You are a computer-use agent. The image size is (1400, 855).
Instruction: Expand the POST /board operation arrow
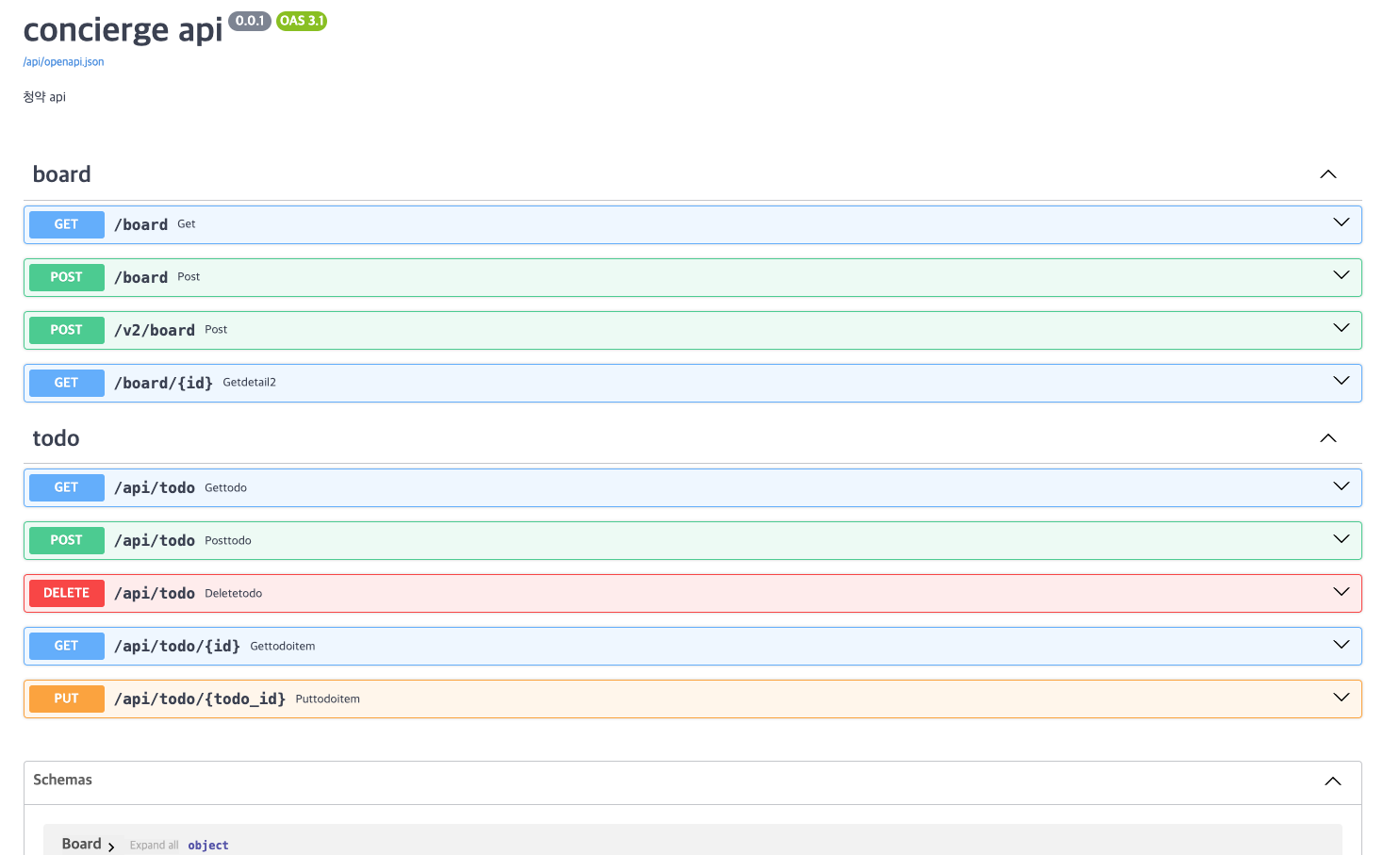[1342, 275]
